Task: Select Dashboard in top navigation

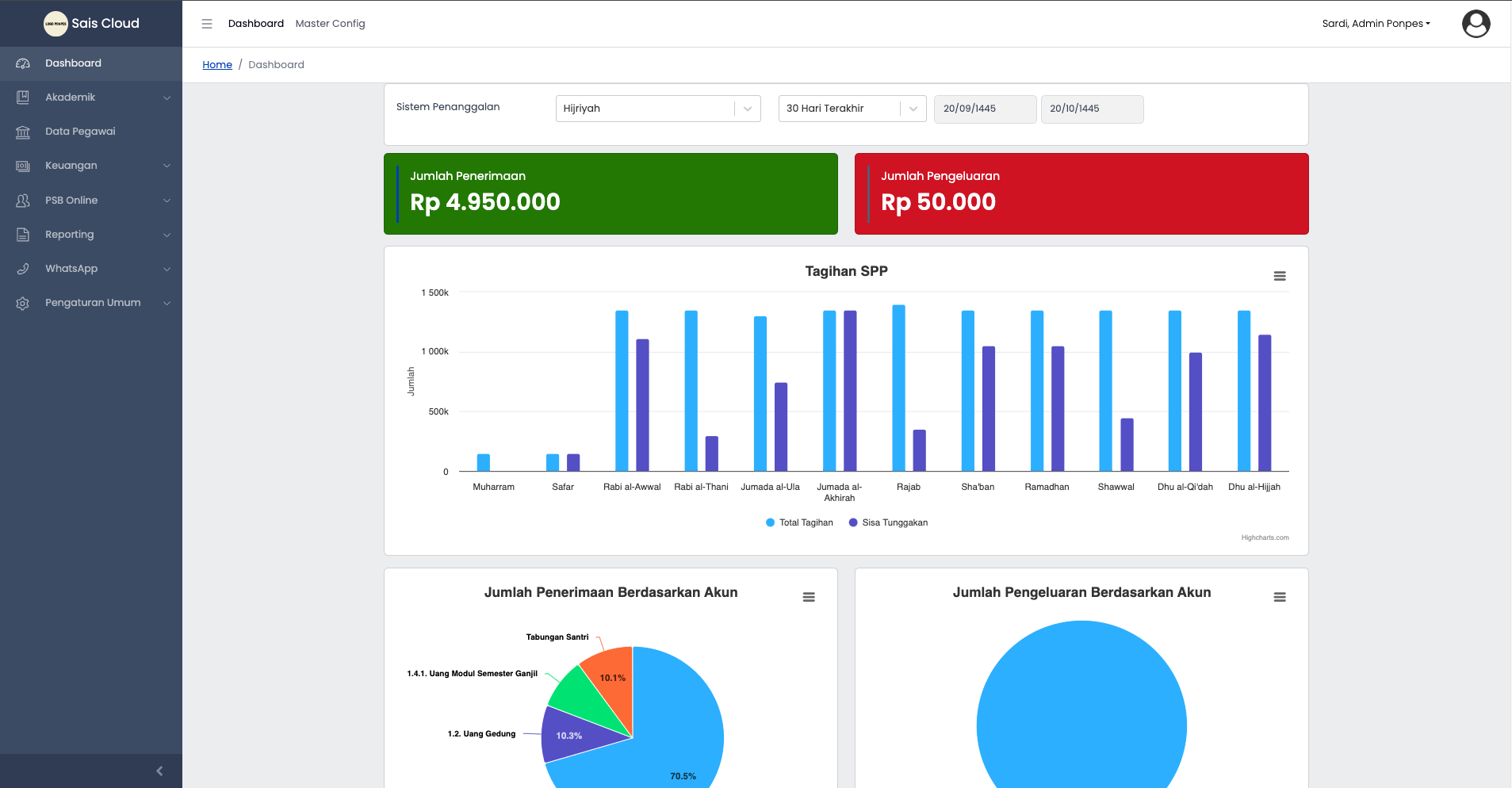Action: [256, 24]
